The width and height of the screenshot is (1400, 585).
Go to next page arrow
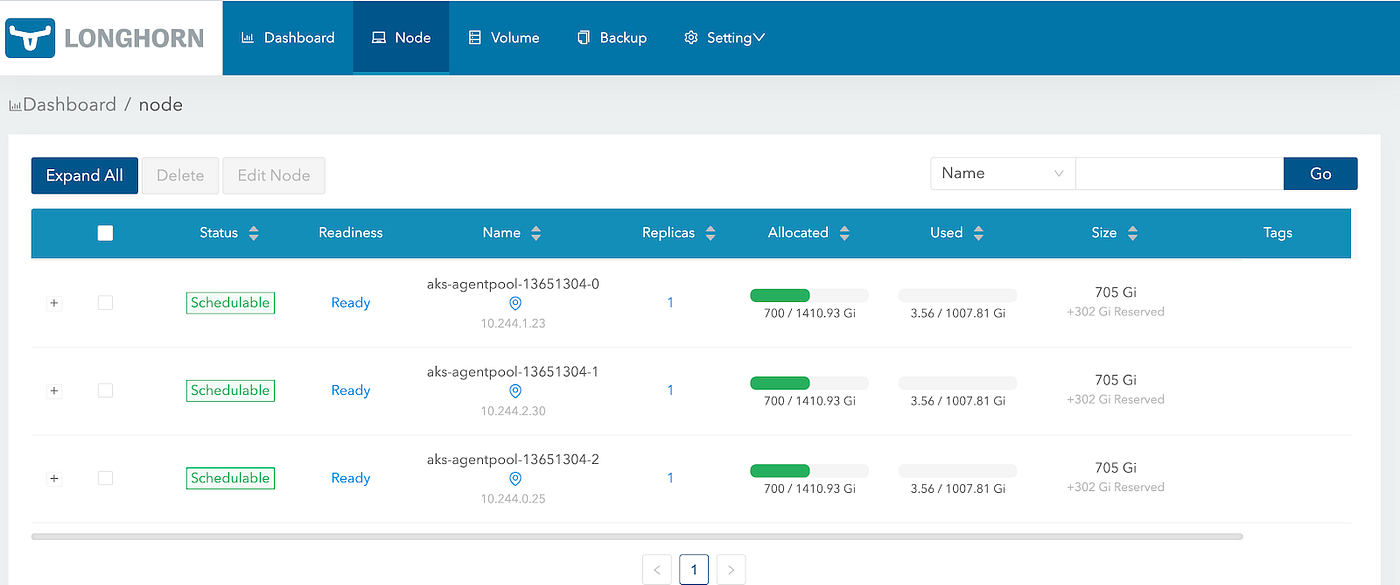731,570
